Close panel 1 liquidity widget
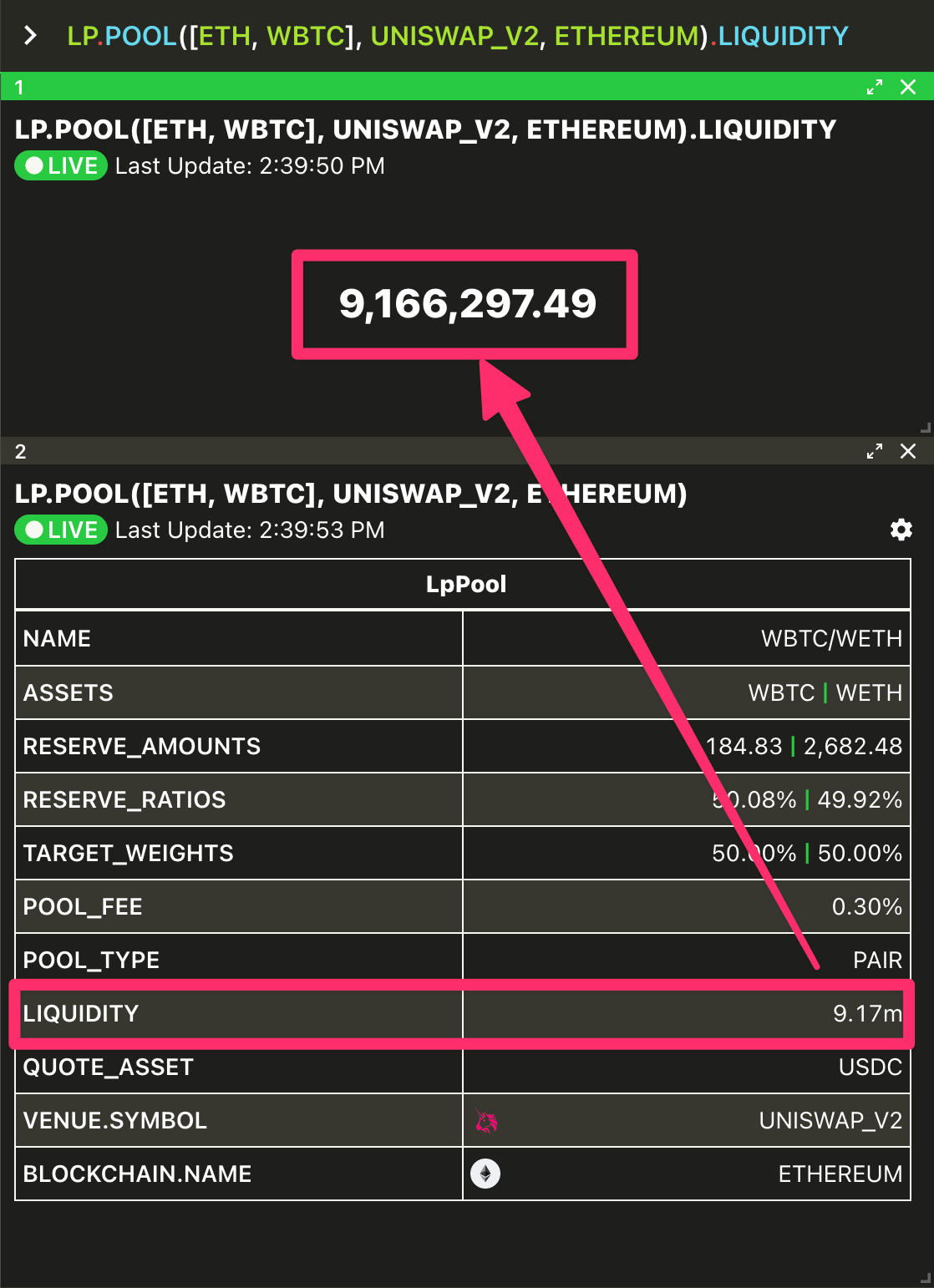 [908, 87]
